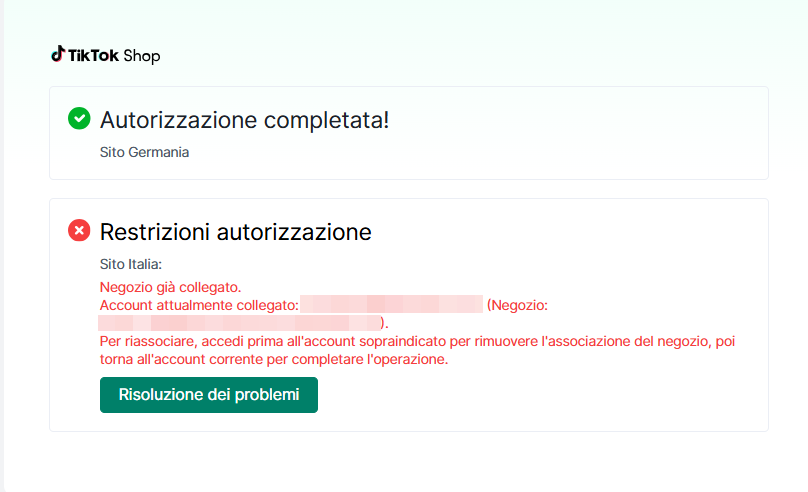Click the TikTok music note logo

(x=58, y=54)
